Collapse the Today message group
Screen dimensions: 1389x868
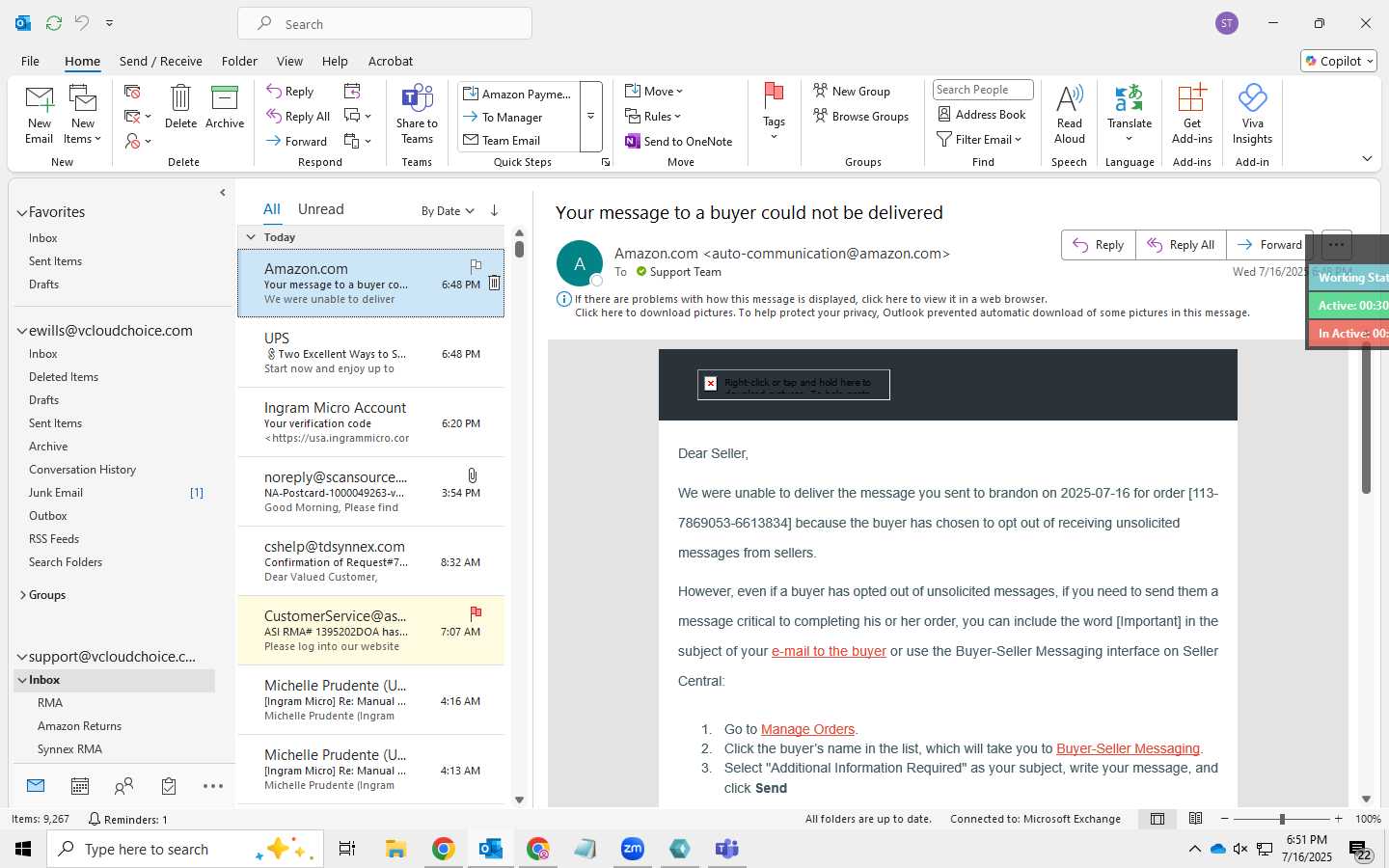(x=251, y=237)
